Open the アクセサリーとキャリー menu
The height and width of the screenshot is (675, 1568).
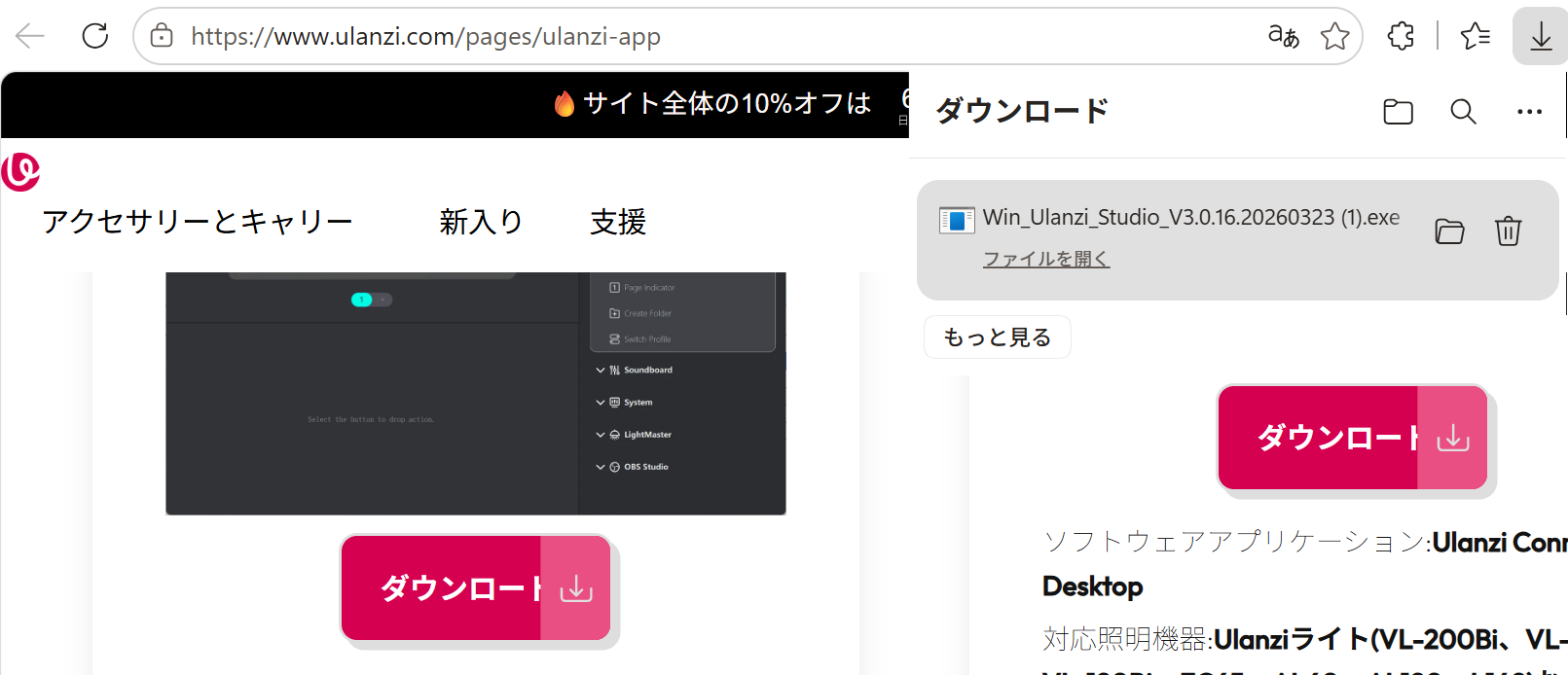point(198,222)
